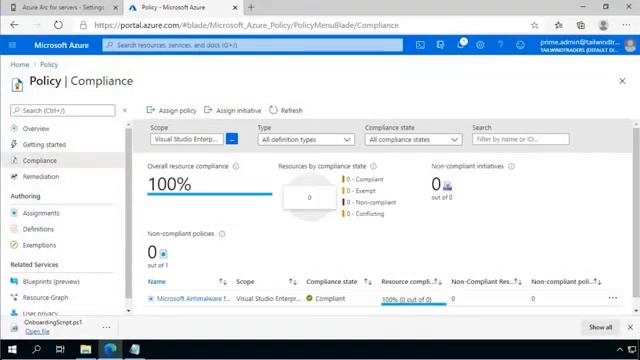Open the Windows Start menu
This screenshot has width=640, height=360.
12,349
